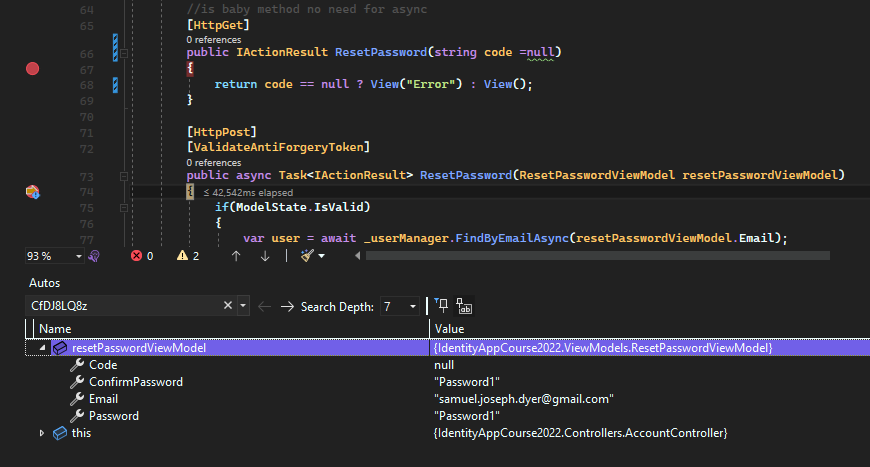The image size is (870, 467).
Task: Select the ConfirmPassword property row
Action: click(x=448, y=382)
